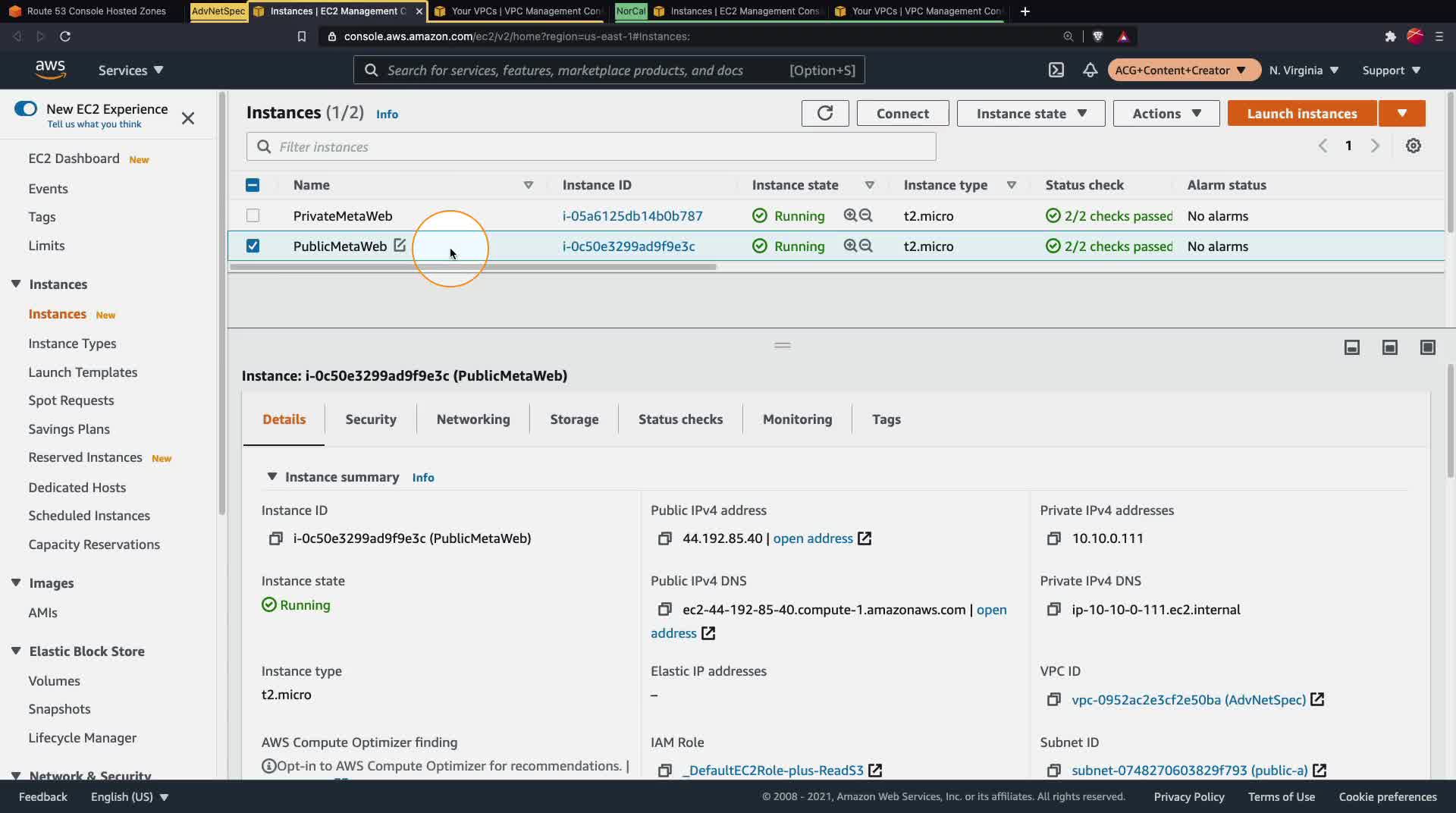The height and width of the screenshot is (813, 1456).
Task: Open the _DefaultEC2Role-plus-ReadS3 role link
Action: point(773,771)
